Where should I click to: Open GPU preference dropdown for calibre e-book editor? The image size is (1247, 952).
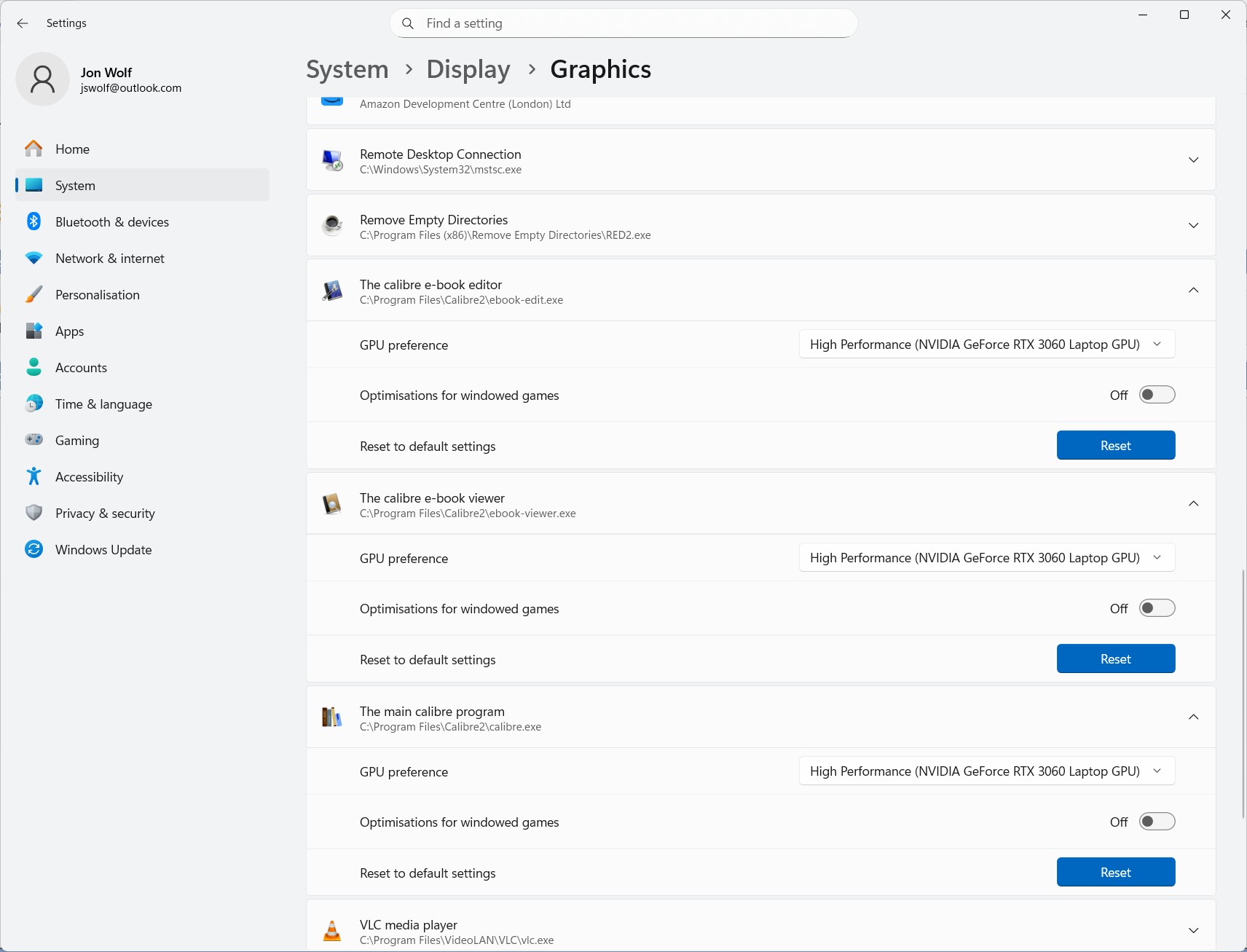986,345
